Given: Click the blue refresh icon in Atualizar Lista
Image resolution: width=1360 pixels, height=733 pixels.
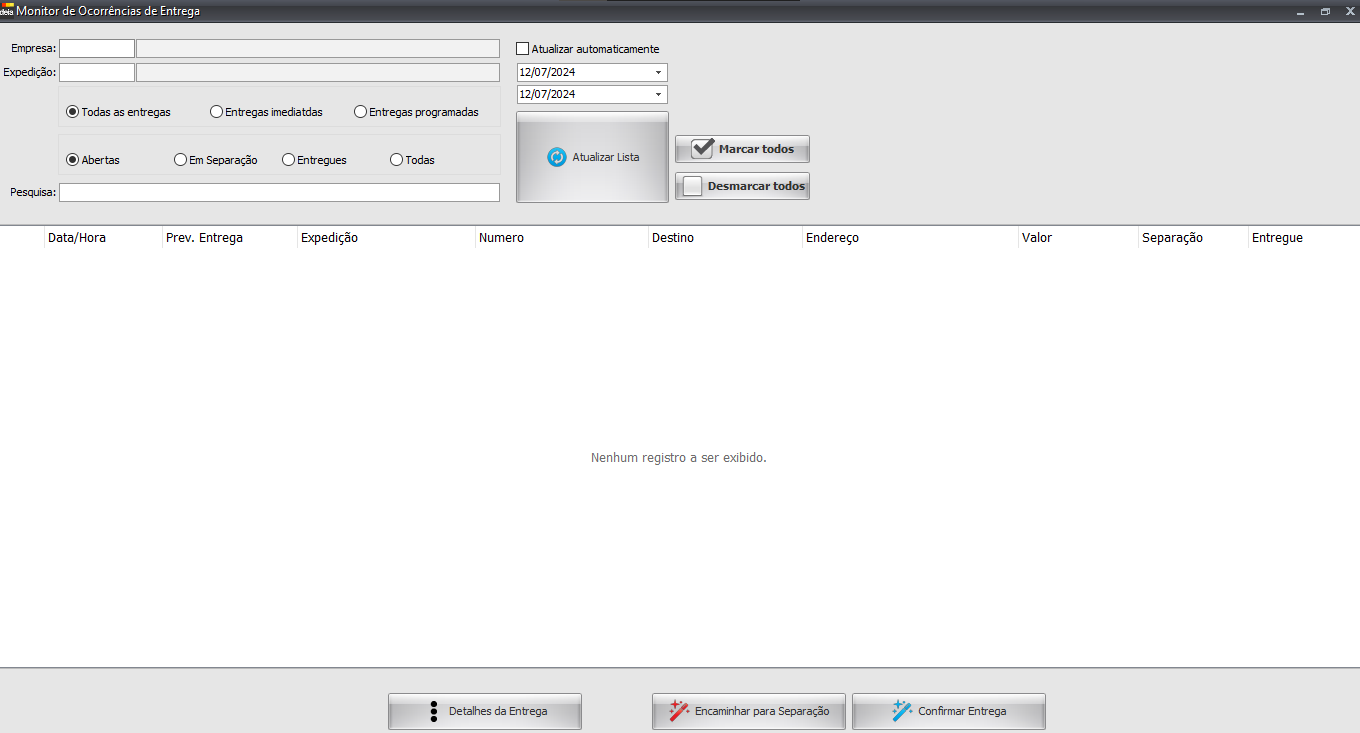Looking at the screenshot, I should point(557,157).
